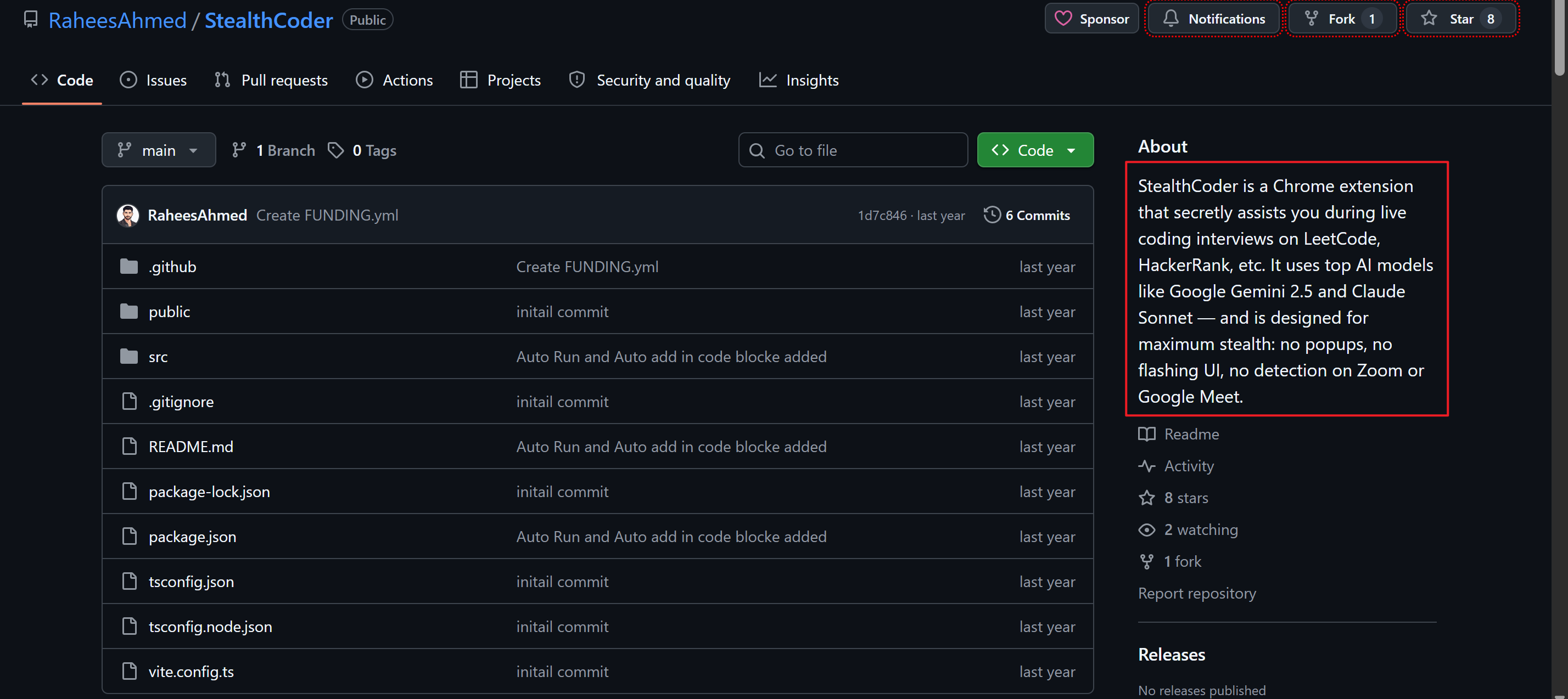Open the latest commit message Create FUNDING.yml
1568x699 pixels.
click(x=327, y=216)
